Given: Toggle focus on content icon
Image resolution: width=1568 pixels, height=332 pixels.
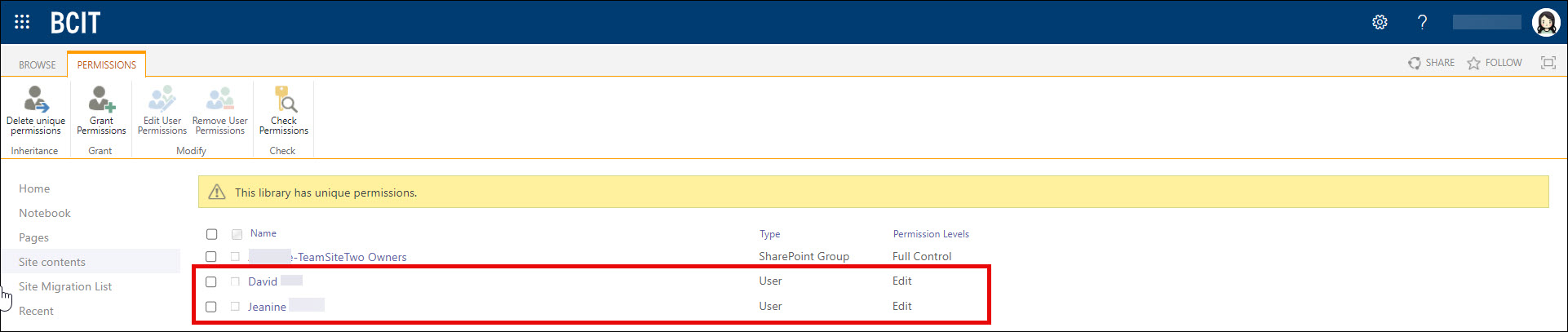Looking at the screenshot, I should point(1548,63).
